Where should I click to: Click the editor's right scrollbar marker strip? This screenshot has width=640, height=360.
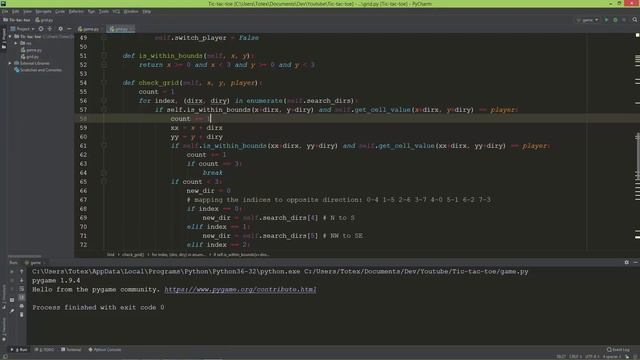click(637, 141)
